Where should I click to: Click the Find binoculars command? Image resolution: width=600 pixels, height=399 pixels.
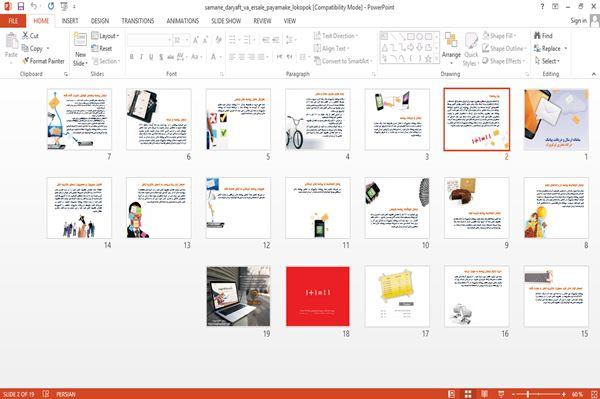[543, 36]
